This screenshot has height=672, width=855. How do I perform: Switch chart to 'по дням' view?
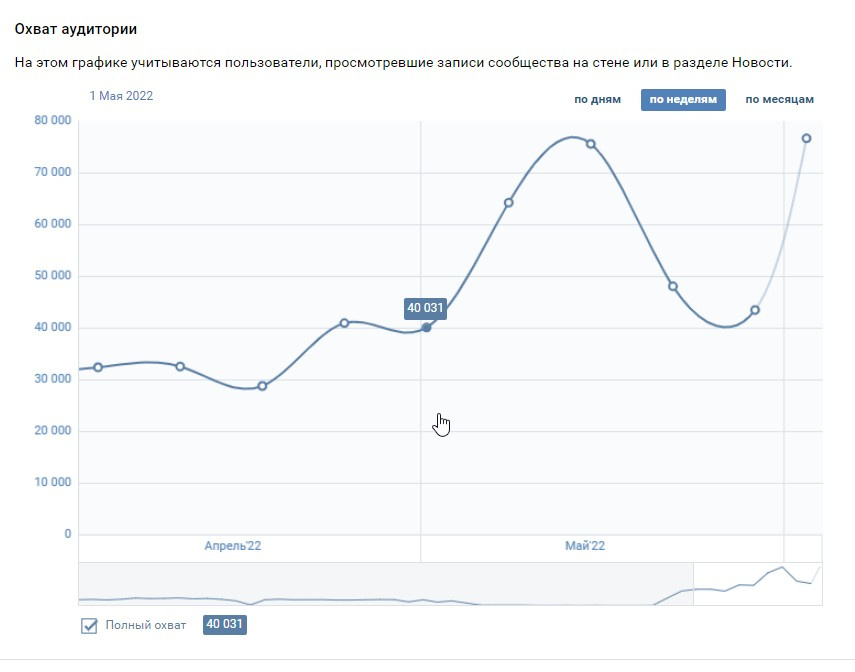coord(597,100)
